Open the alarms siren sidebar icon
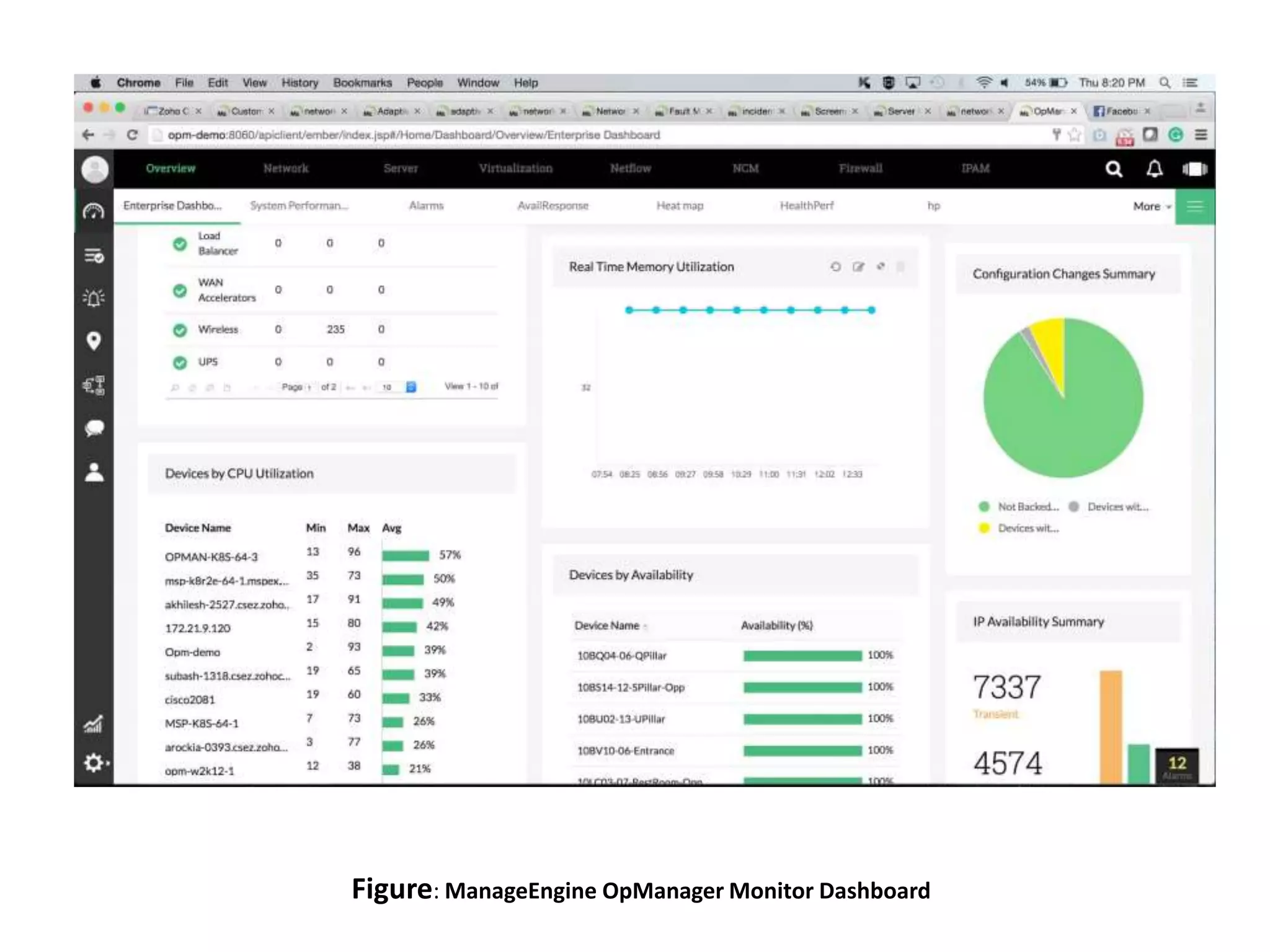1270x952 pixels. tap(94, 298)
